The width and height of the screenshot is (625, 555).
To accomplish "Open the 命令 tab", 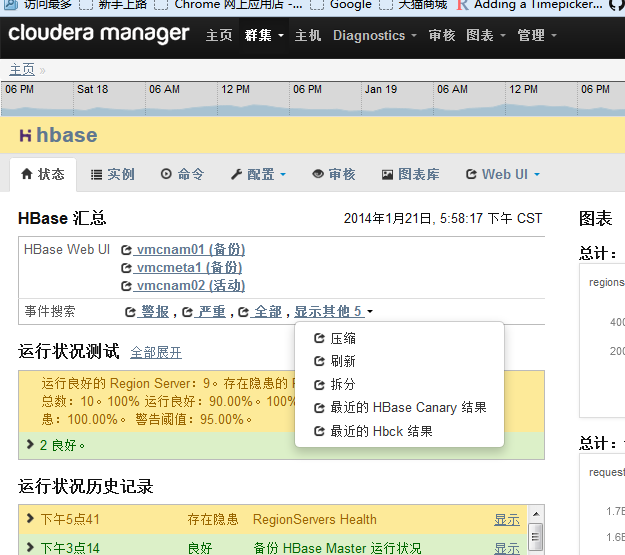I will pyautogui.click(x=183, y=175).
